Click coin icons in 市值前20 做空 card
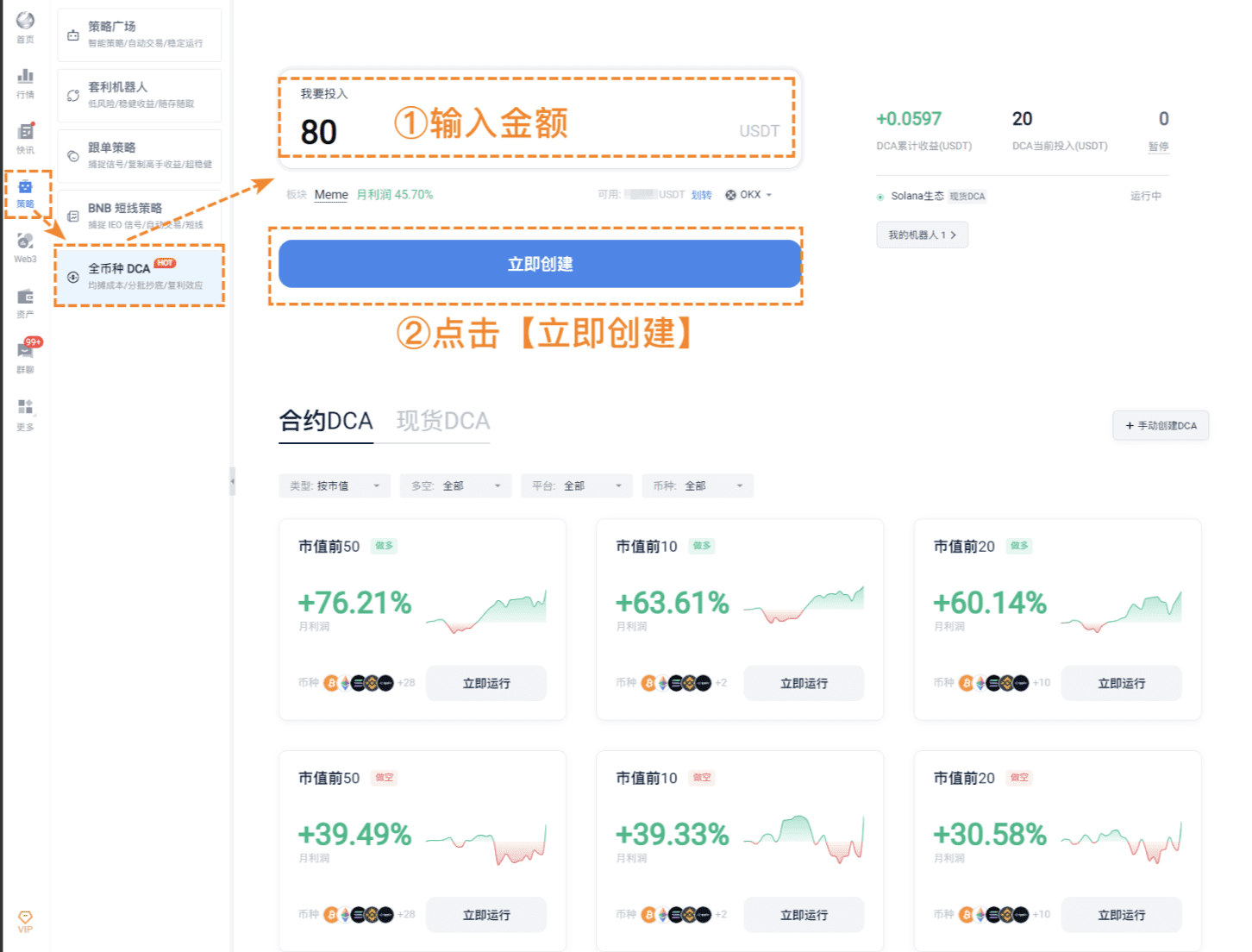This screenshot has width=1252, height=952. [x=993, y=915]
